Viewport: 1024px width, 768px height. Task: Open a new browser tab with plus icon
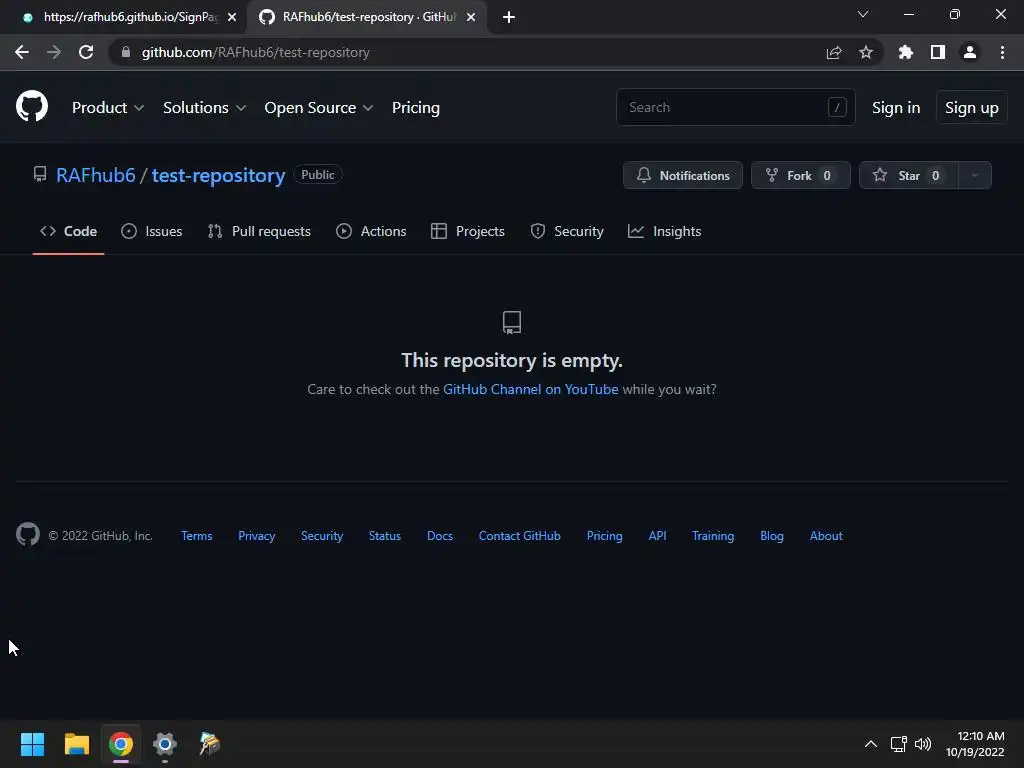(509, 17)
